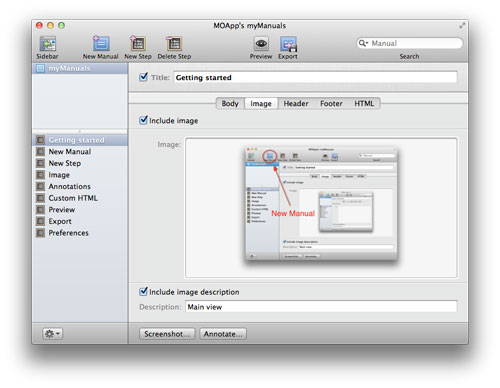
Task: Click the Description field with Main view
Action: [x=321, y=307]
